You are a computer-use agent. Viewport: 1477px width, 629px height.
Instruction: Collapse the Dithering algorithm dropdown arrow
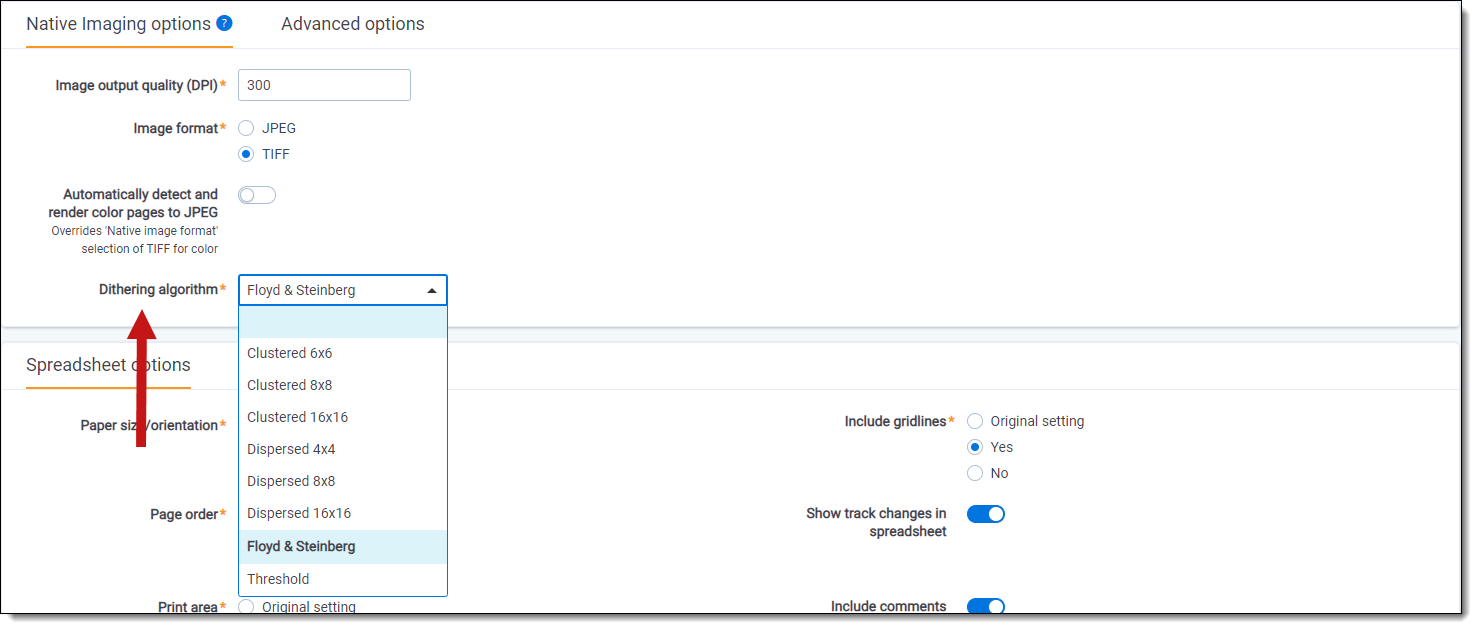coord(432,291)
